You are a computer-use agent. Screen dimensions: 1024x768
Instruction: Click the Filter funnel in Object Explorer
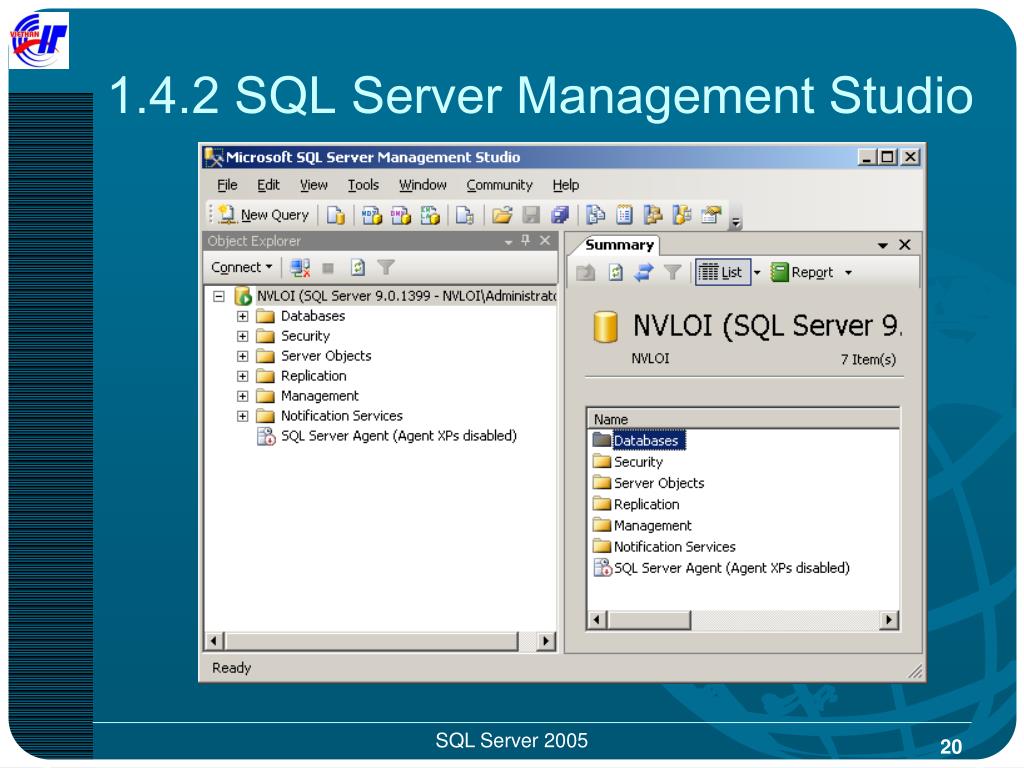point(386,267)
